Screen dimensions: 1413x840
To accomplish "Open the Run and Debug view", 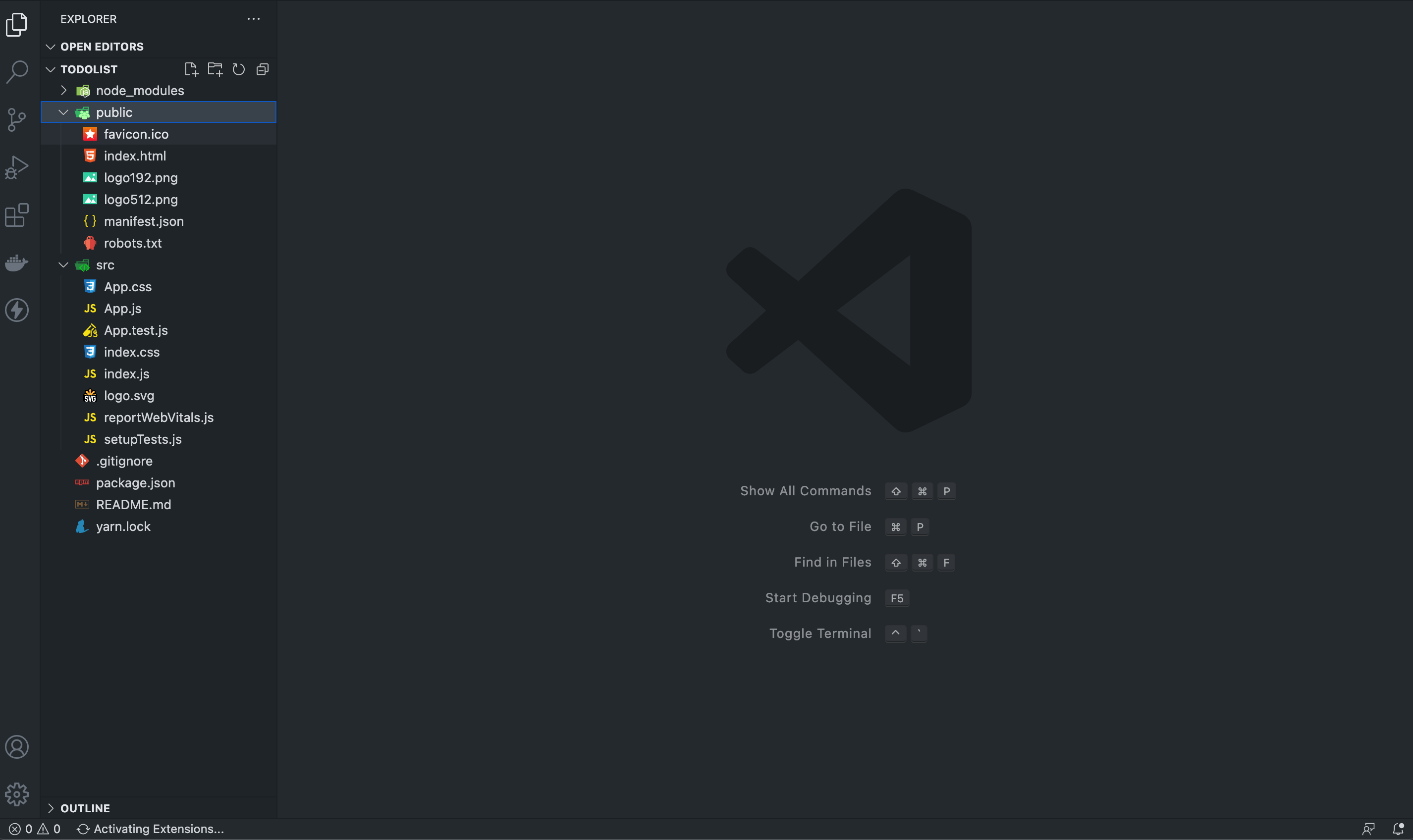I will (17, 167).
